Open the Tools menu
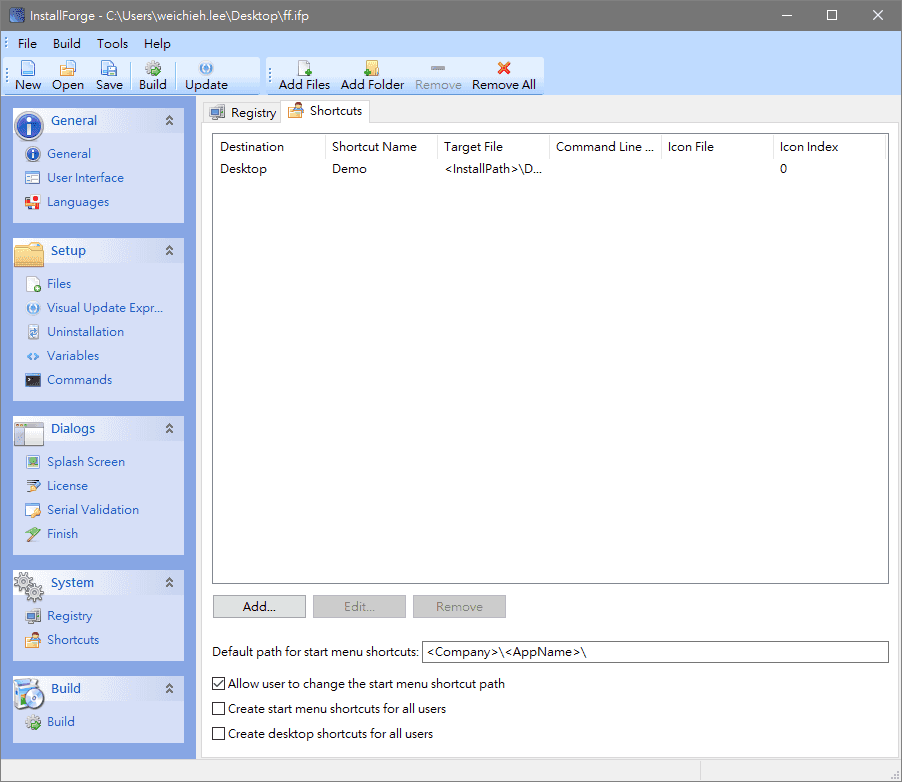902x782 pixels. coord(112,44)
